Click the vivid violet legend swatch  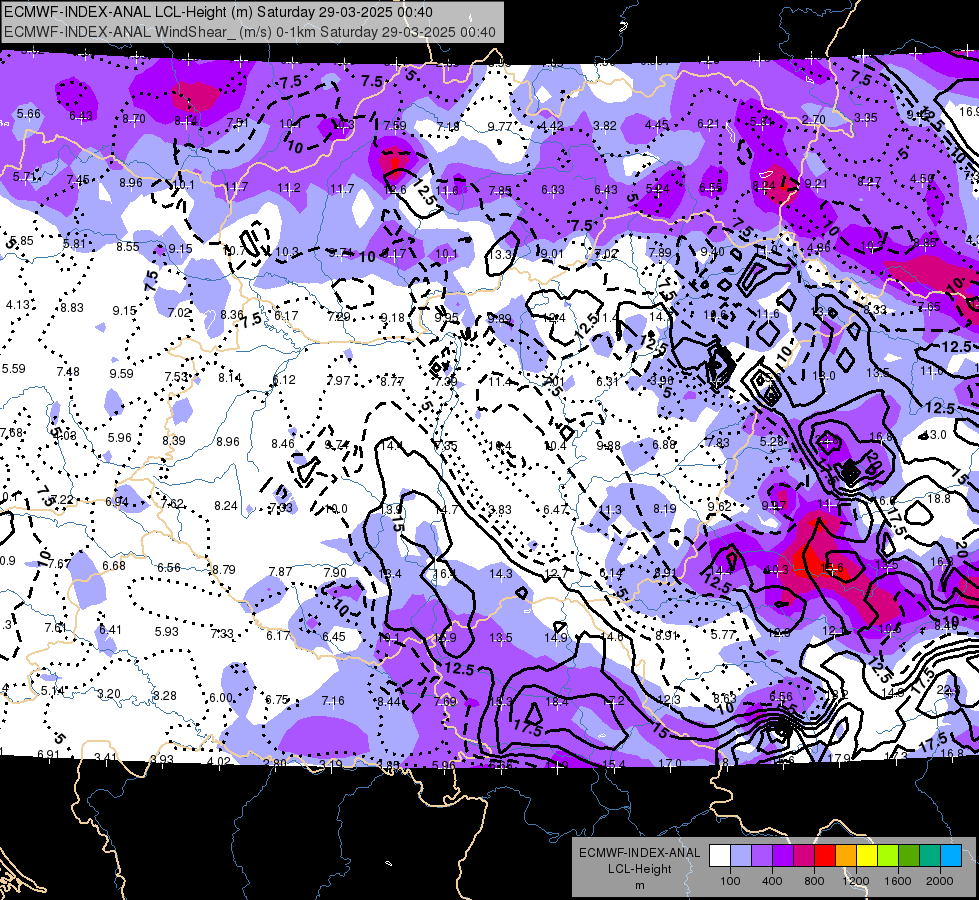(783, 856)
